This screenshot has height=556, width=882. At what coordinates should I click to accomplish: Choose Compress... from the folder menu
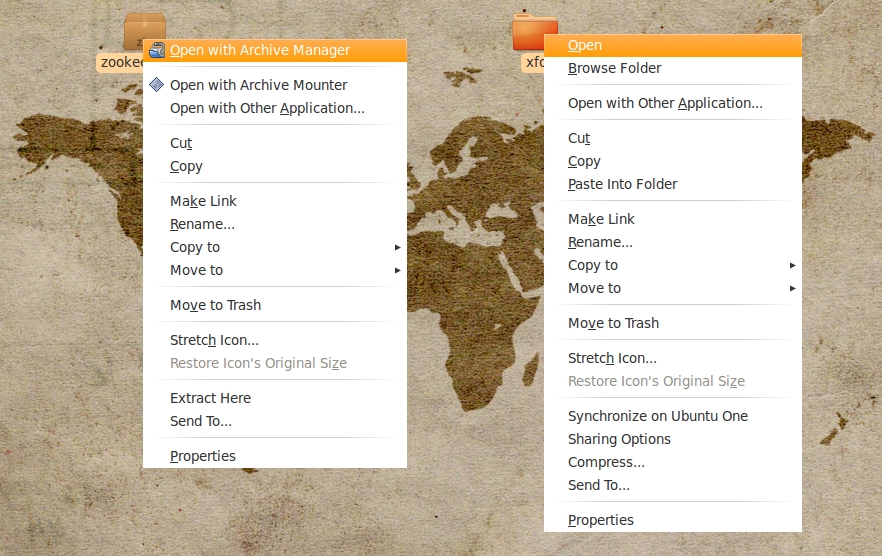click(606, 462)
